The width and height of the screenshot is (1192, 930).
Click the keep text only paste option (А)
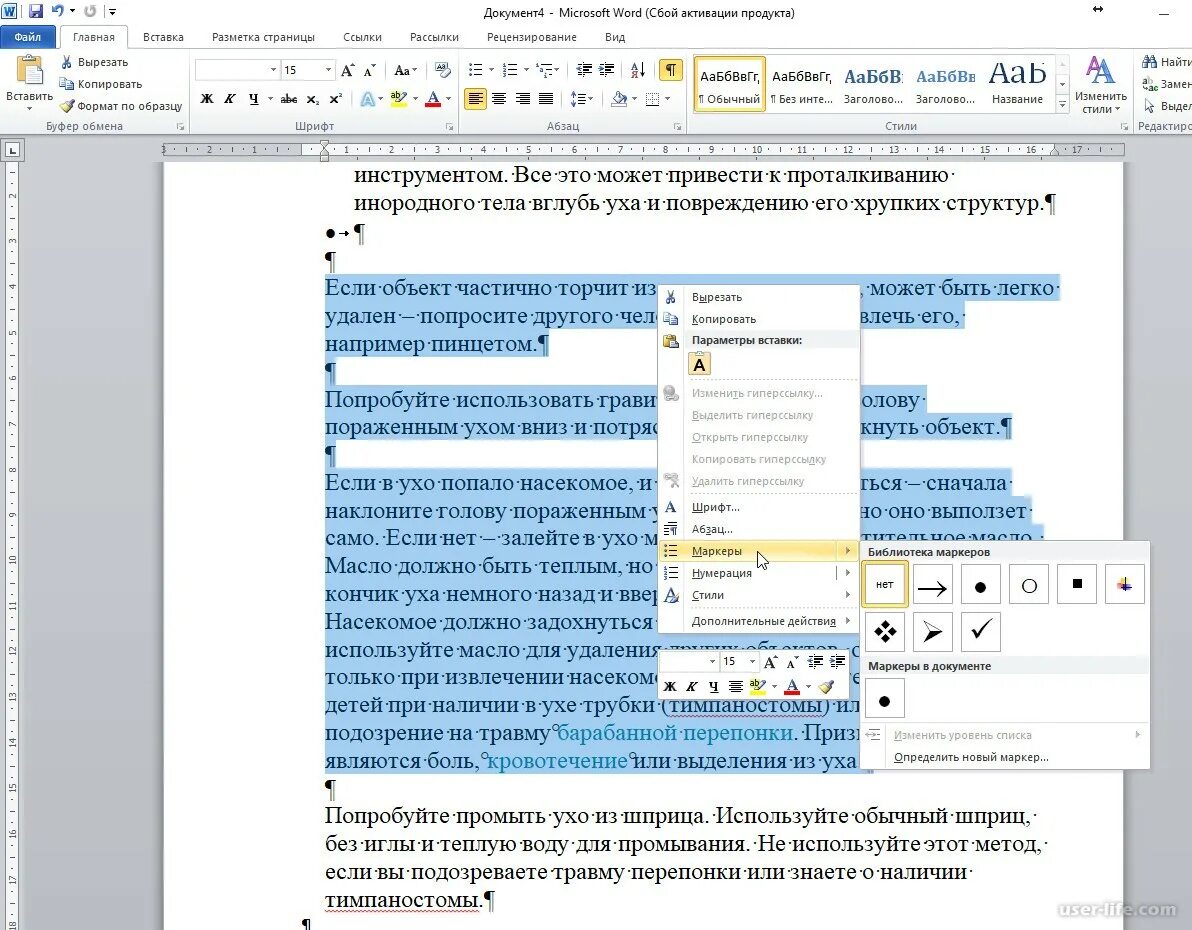coord(698,363)
